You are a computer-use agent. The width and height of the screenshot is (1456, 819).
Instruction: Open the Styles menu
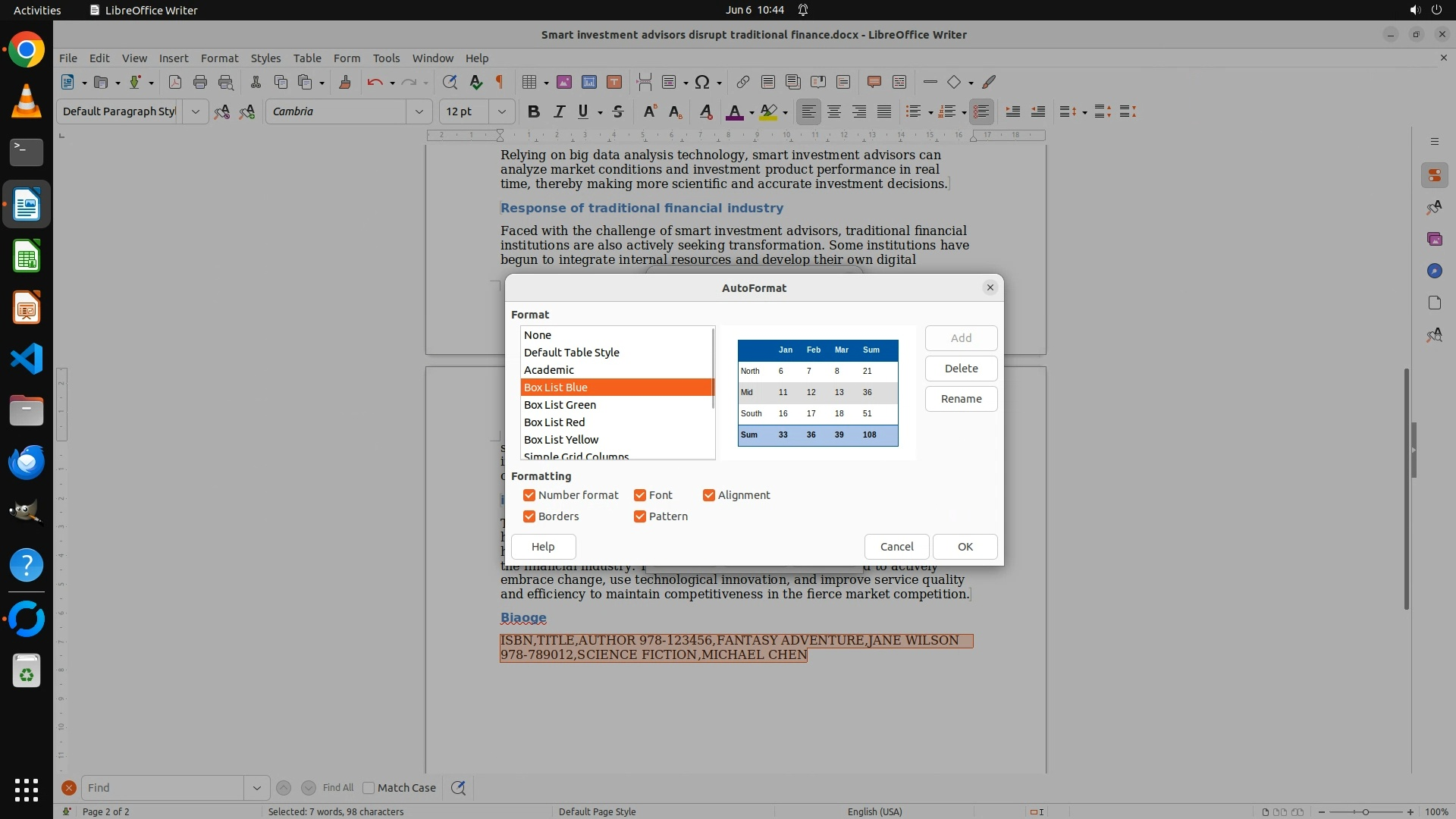click(265, 58)
